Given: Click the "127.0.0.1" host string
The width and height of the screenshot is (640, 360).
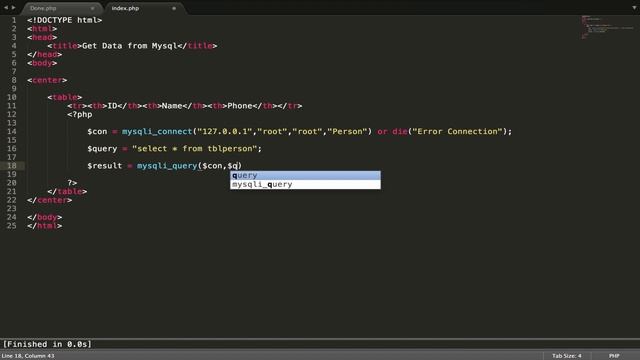Looking at the screenshot, I should click(x=224, y=131).
